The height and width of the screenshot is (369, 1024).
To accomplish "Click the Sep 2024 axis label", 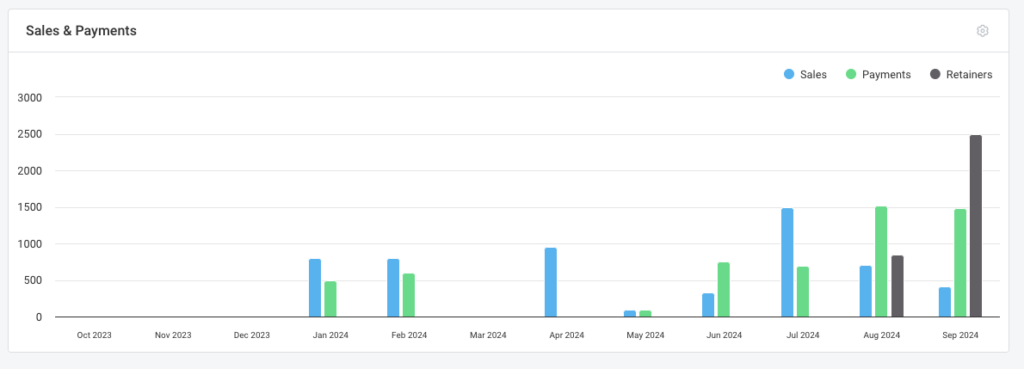I will tap(960, 335).
